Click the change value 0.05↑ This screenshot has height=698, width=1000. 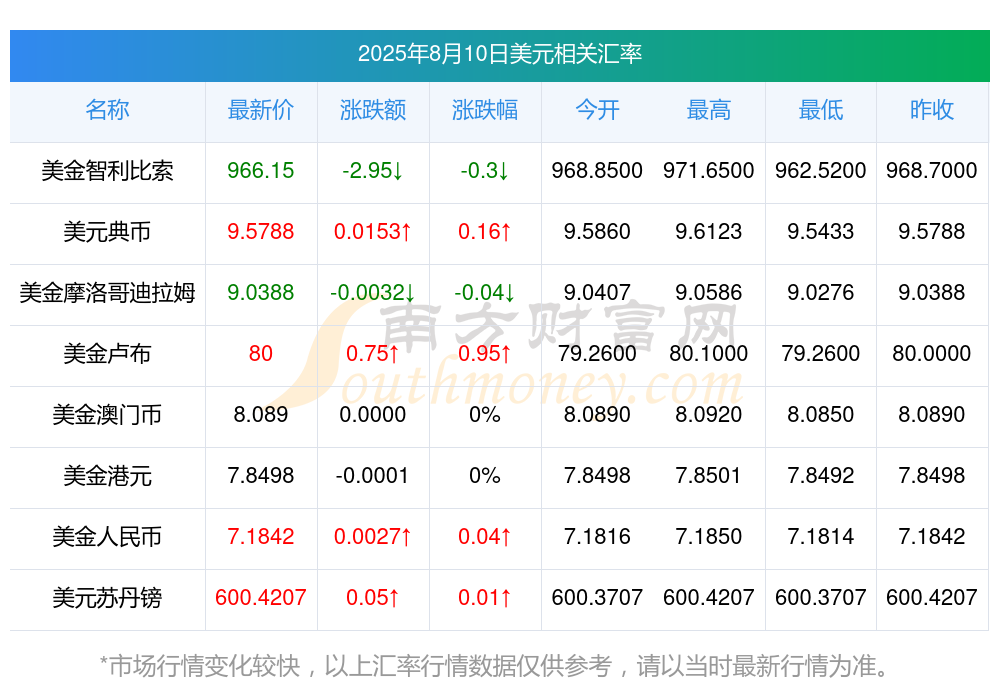[x=372, y=598]
